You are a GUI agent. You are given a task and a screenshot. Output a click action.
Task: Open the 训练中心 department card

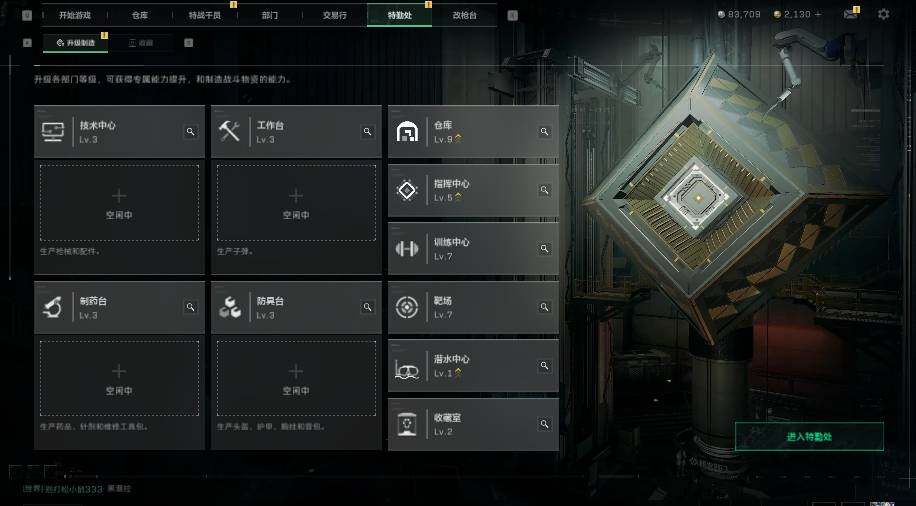coord(473,248)
